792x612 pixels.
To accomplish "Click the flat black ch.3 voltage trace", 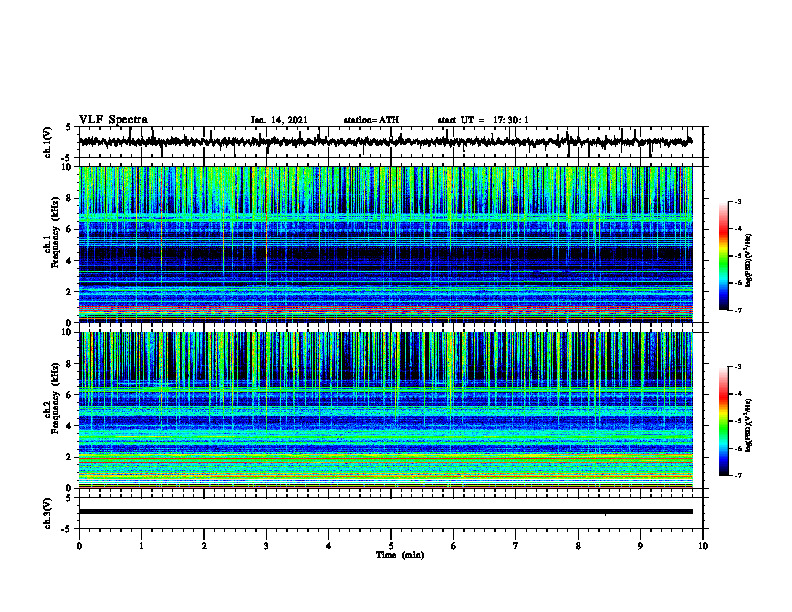I will pyautogui.click(x=385, y=512).
